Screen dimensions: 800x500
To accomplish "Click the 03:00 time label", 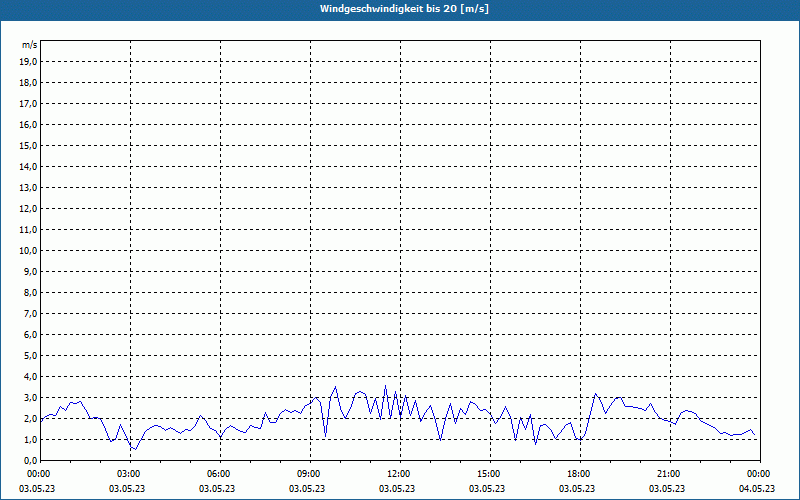I will pyautogui.click(x=131, y=474).
